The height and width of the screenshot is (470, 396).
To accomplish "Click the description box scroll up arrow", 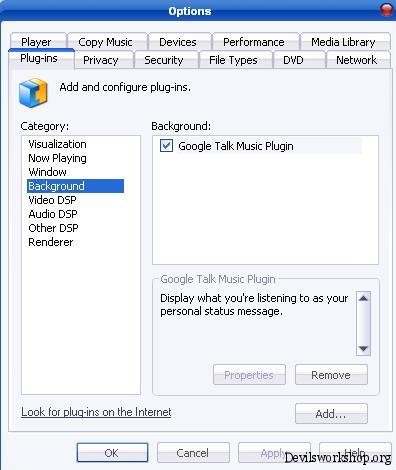I will coord(363,298).
